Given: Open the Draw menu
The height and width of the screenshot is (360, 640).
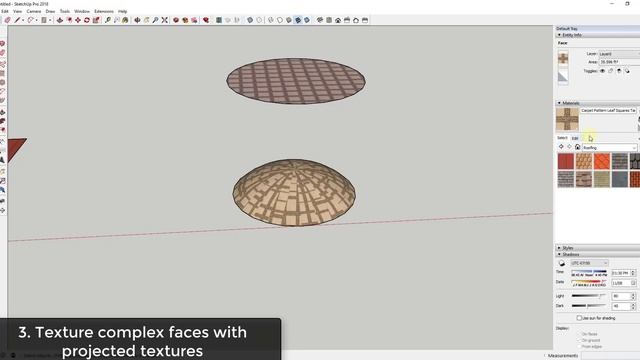Looking at the screenshot, I should pyautogui.click(x=50, y=11).
